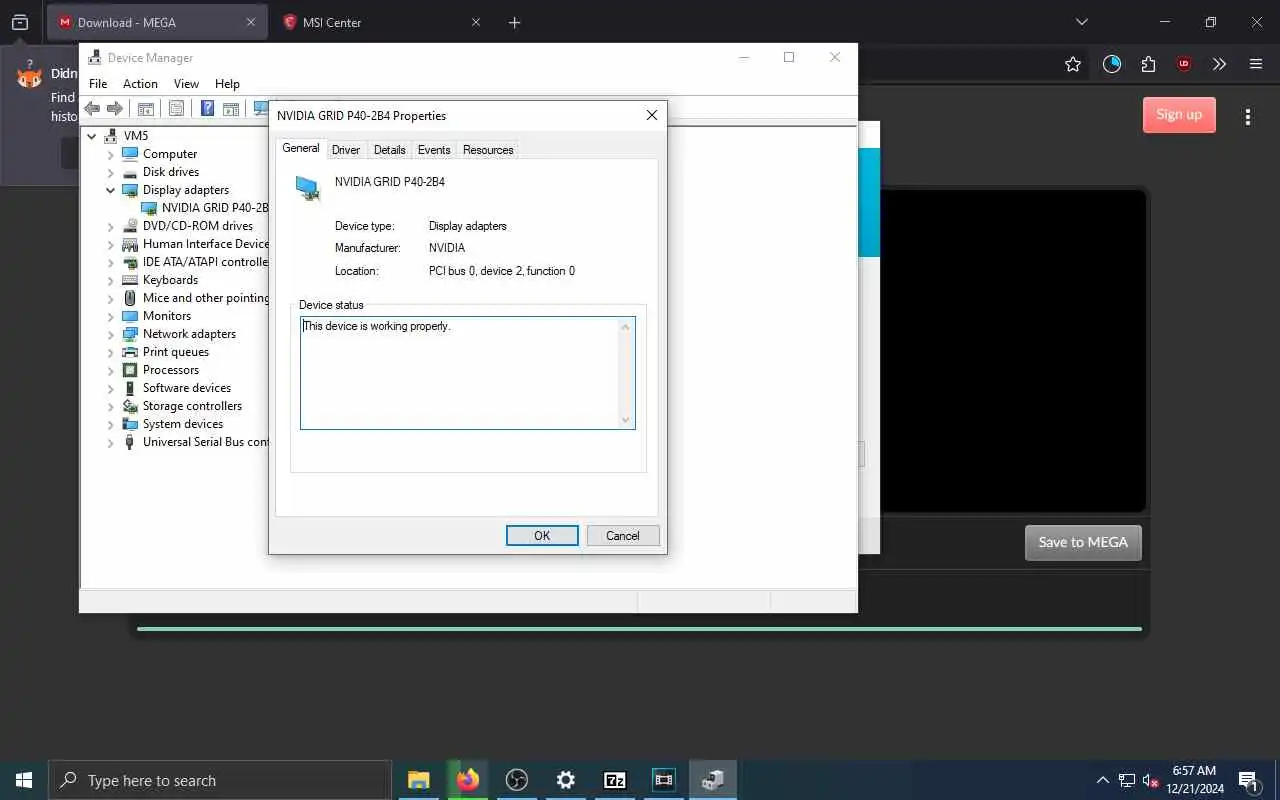Click OK in the Properties dialog

click(x=542, y=536)
